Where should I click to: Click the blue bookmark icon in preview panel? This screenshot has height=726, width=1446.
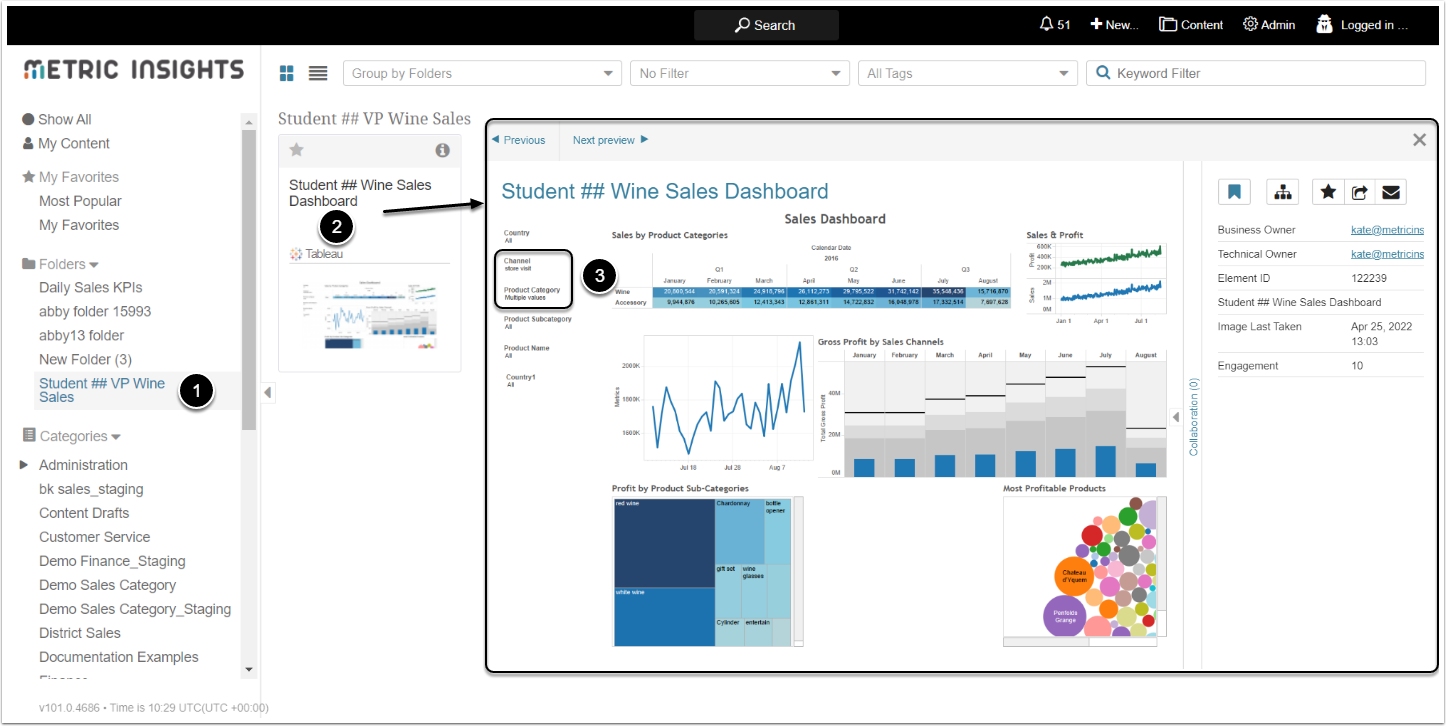coord(1235,192)
